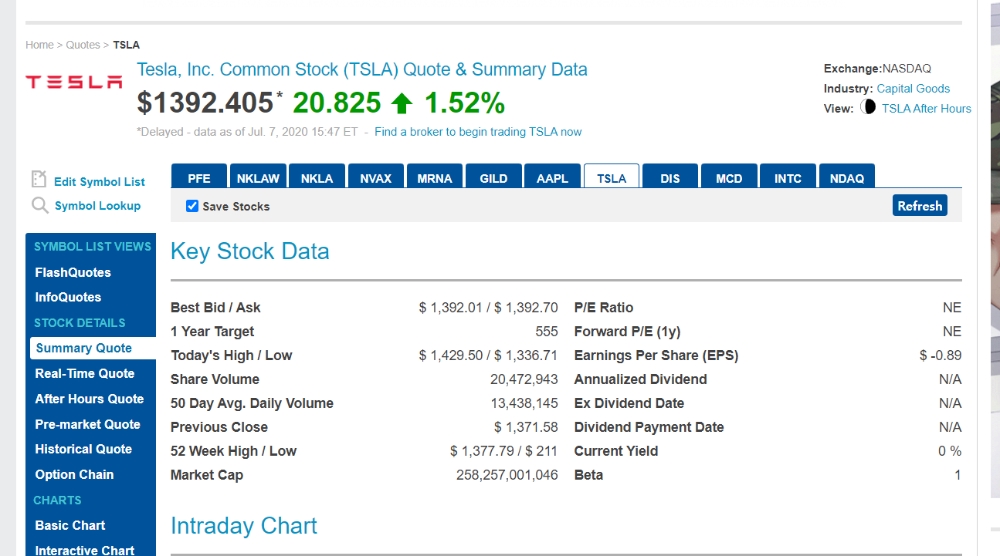Open Pre-market Quote in the sidebar
This screenshot has width=1000, height=556.
coord(87,424)
